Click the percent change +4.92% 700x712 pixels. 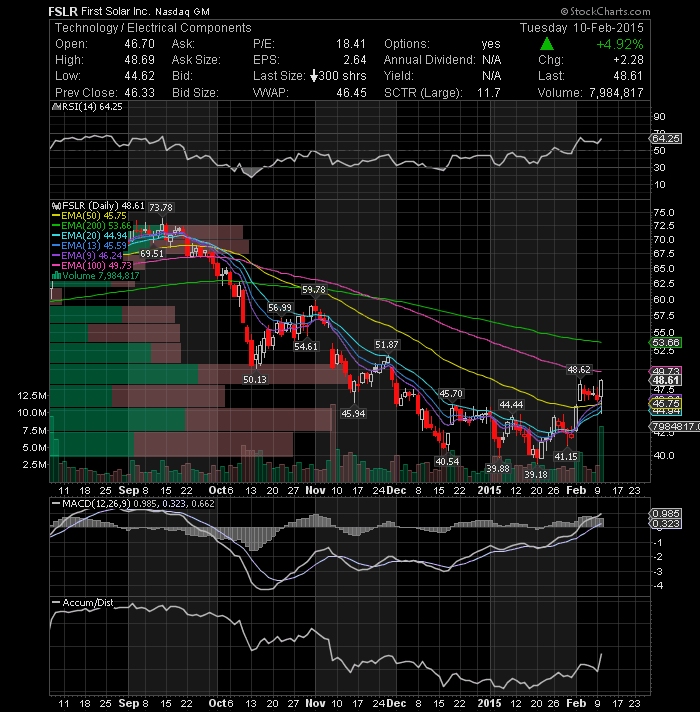(620, 44)
